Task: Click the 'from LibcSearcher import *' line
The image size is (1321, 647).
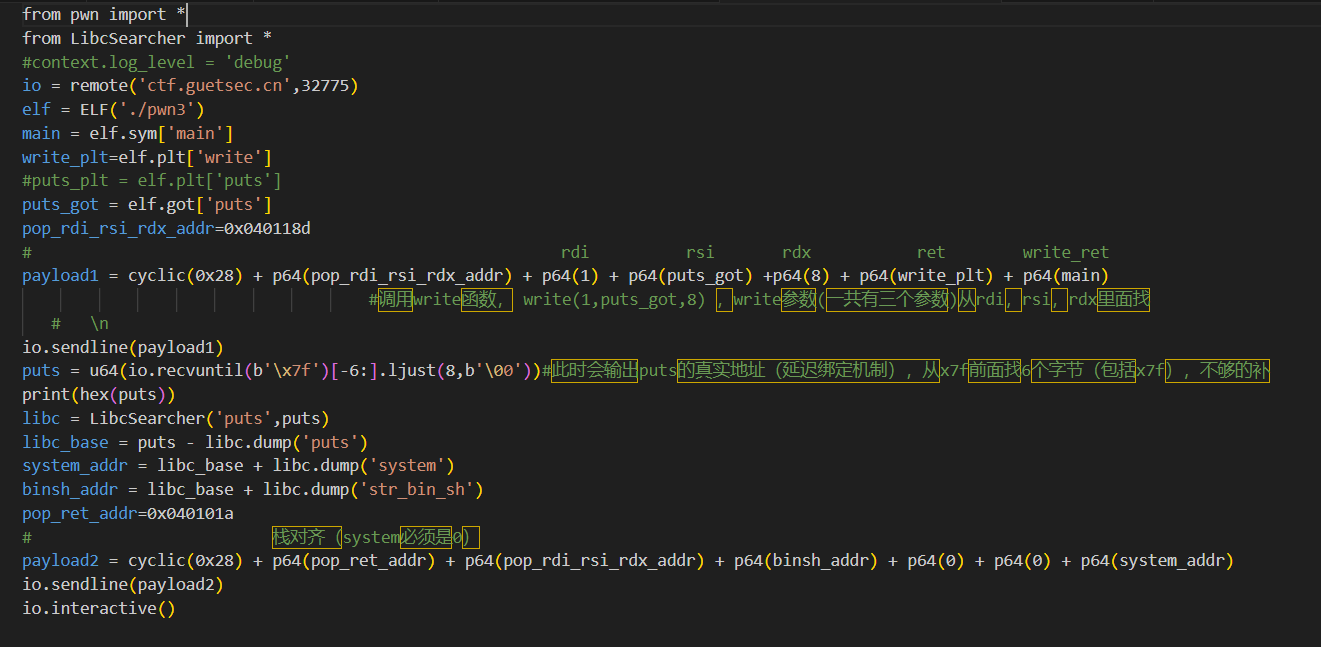Action: pyautogui.click(x=147, y=38)
